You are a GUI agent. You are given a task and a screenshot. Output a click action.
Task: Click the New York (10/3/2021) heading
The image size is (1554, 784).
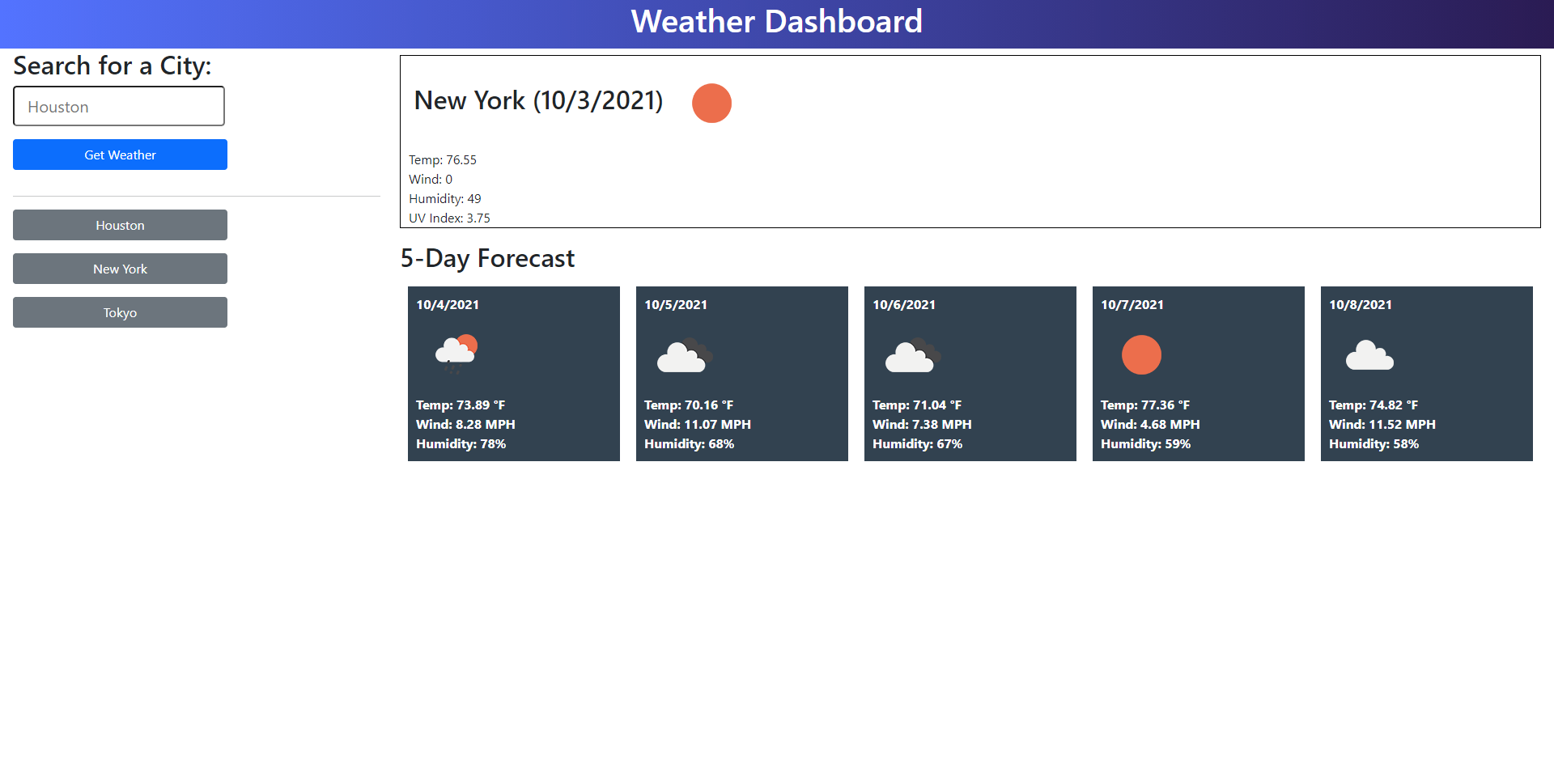click(538, 100)
